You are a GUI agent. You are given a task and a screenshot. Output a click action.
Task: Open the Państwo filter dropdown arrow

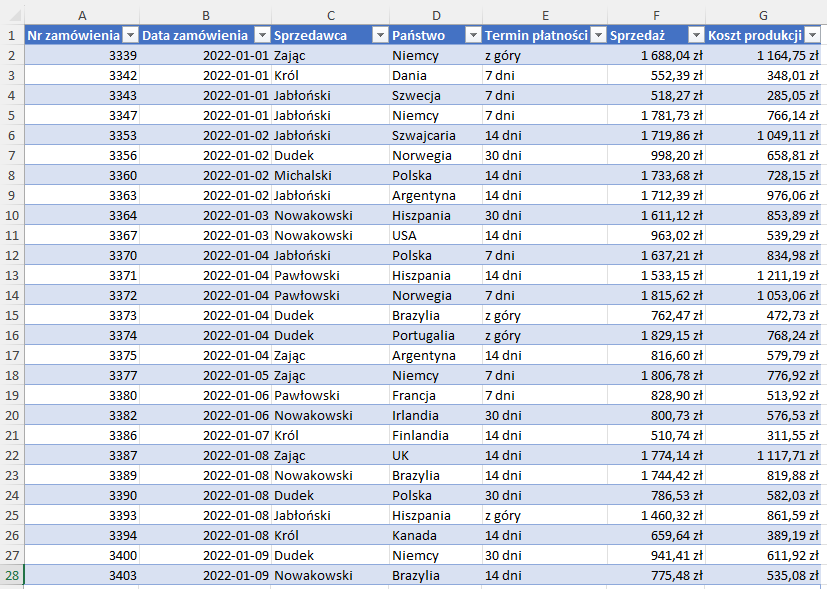click(471, 35)
